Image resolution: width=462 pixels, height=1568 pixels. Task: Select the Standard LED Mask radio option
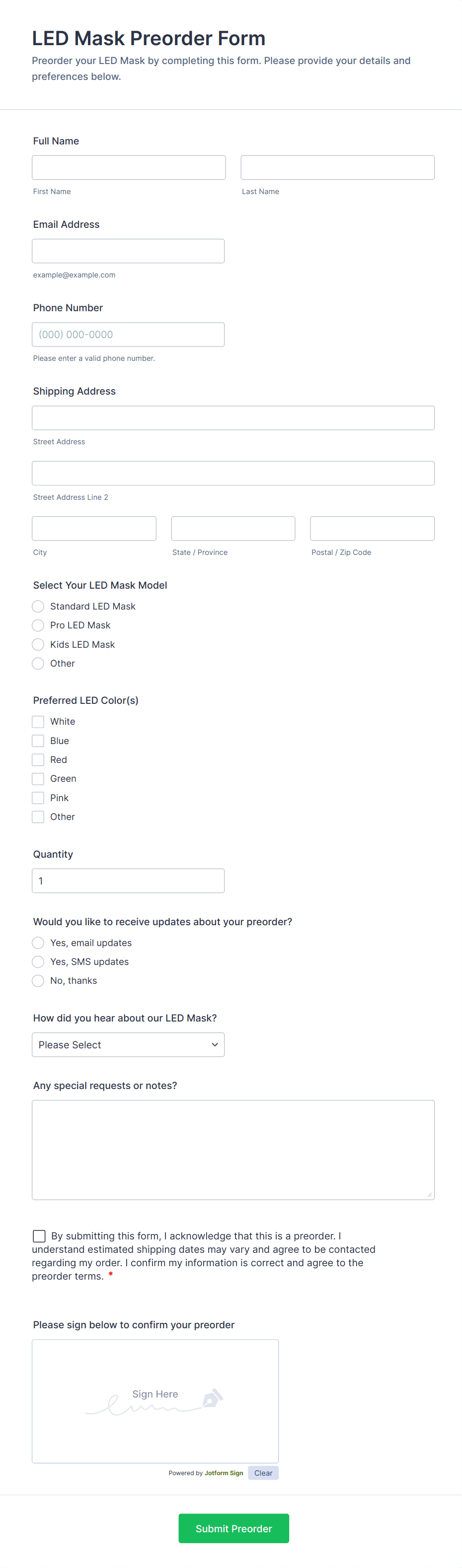(x=38, y=606)
